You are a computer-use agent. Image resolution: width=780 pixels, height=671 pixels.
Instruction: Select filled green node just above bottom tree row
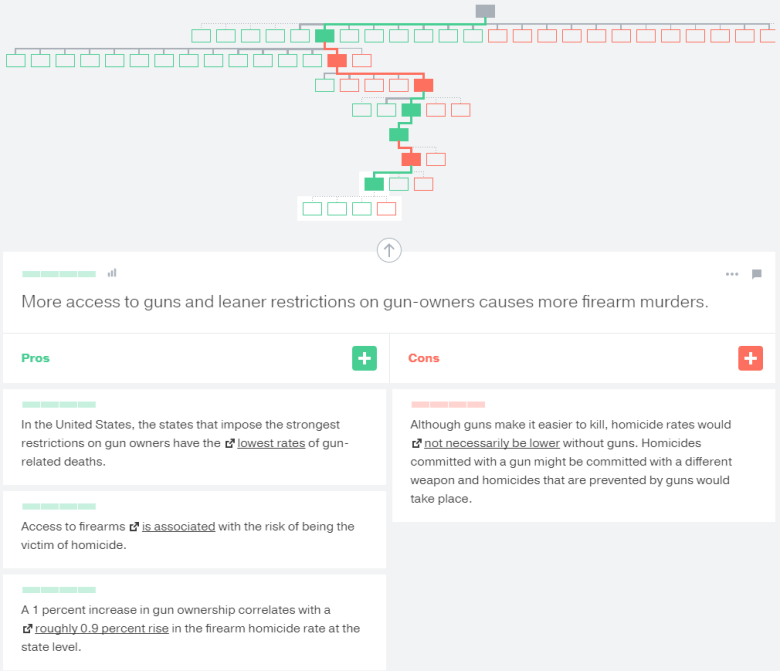click(374, 184)
